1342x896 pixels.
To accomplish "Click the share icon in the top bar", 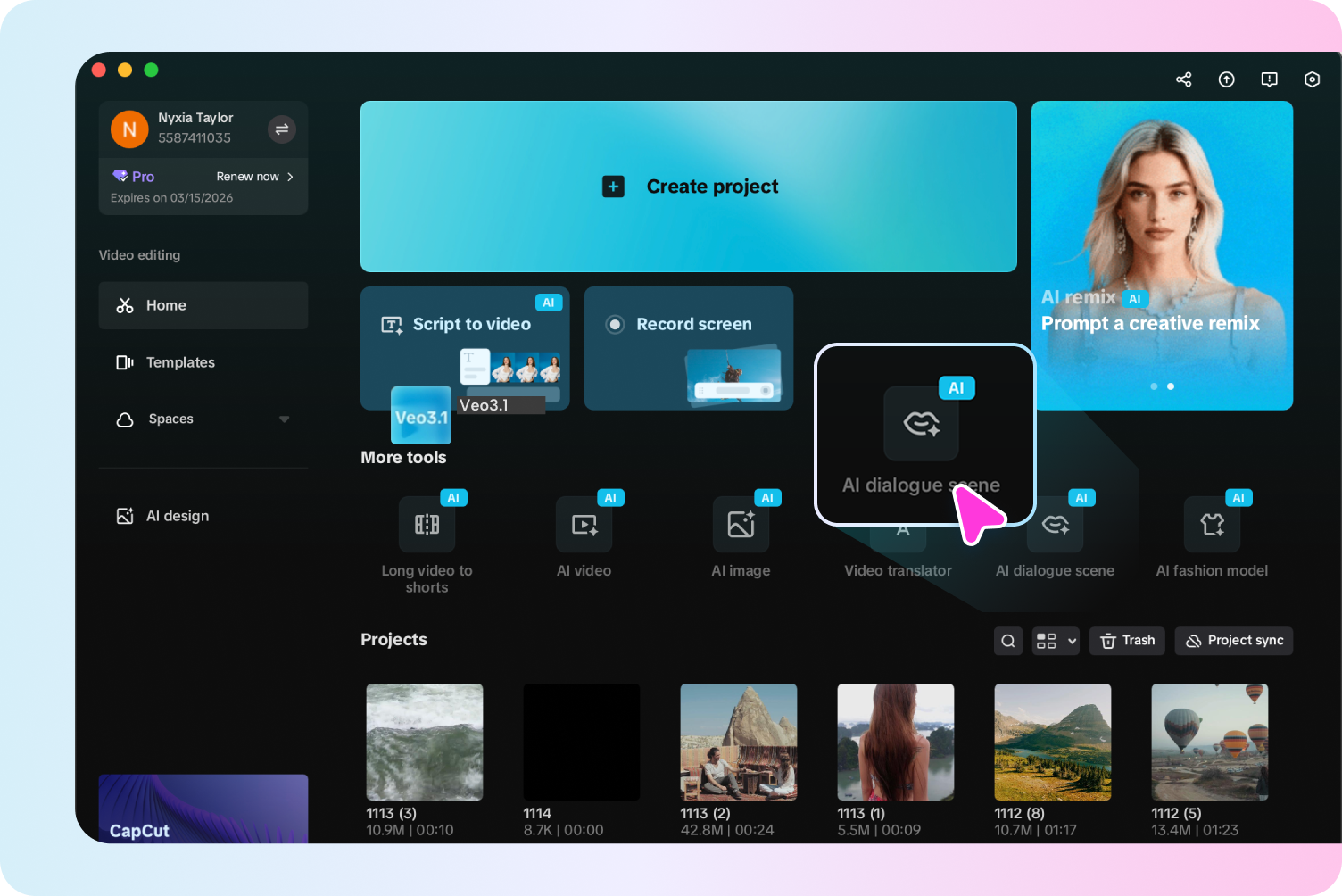I will click(x=1183, y=79).
